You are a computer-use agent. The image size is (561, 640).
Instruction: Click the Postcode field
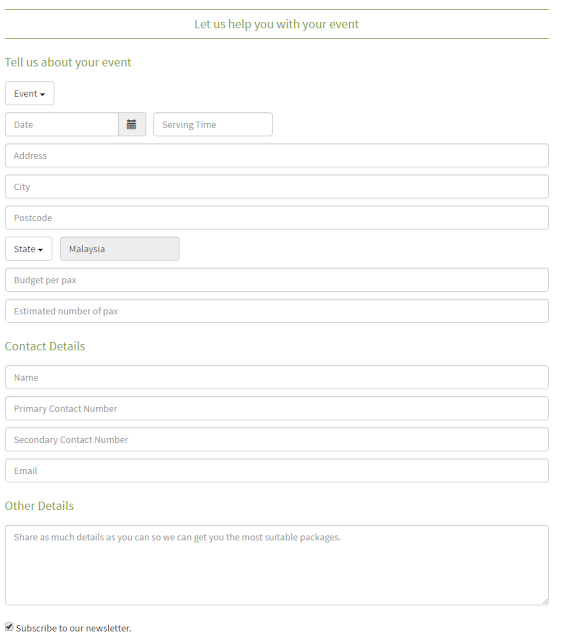277,218
